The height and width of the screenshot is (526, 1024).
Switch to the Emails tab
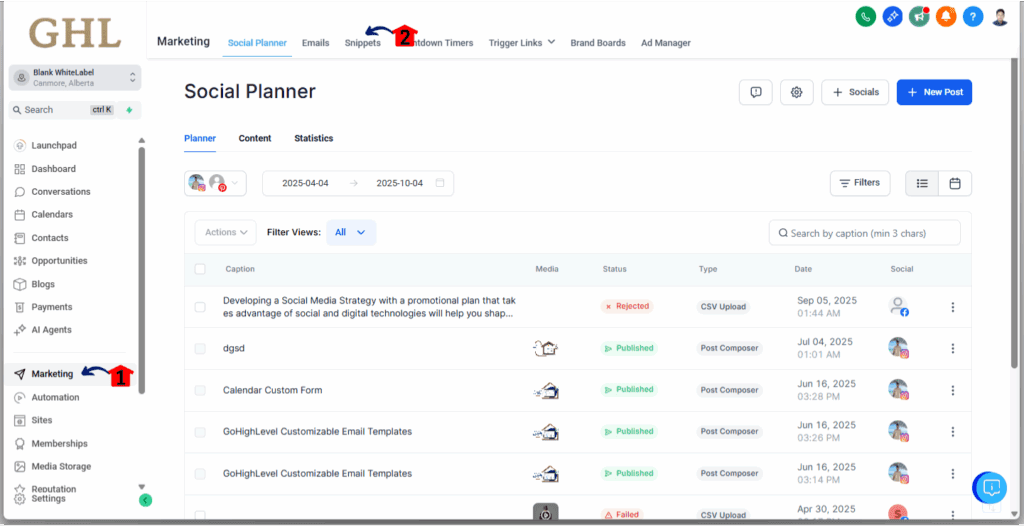315,43
